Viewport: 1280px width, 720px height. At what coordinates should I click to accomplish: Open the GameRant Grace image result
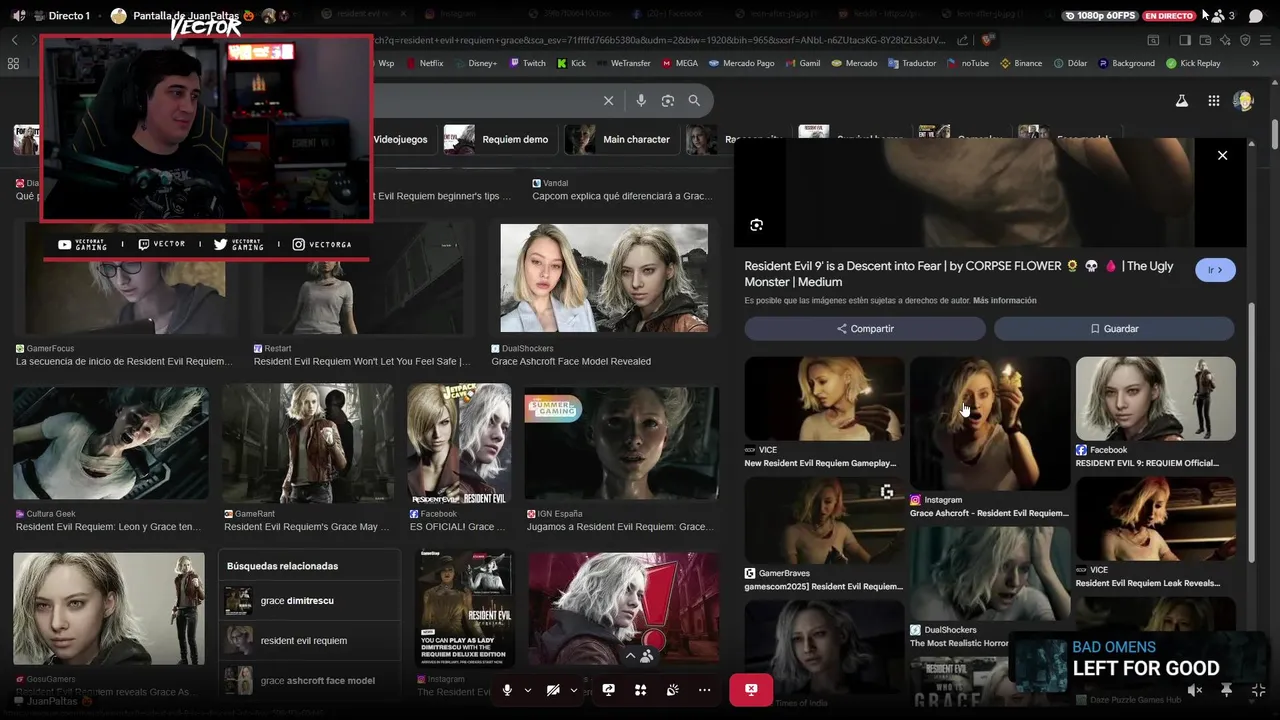307,442
